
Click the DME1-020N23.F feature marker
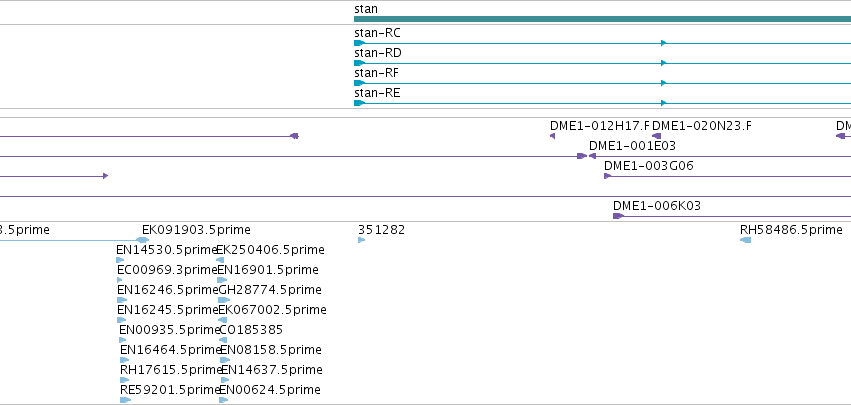pos(656,136)
